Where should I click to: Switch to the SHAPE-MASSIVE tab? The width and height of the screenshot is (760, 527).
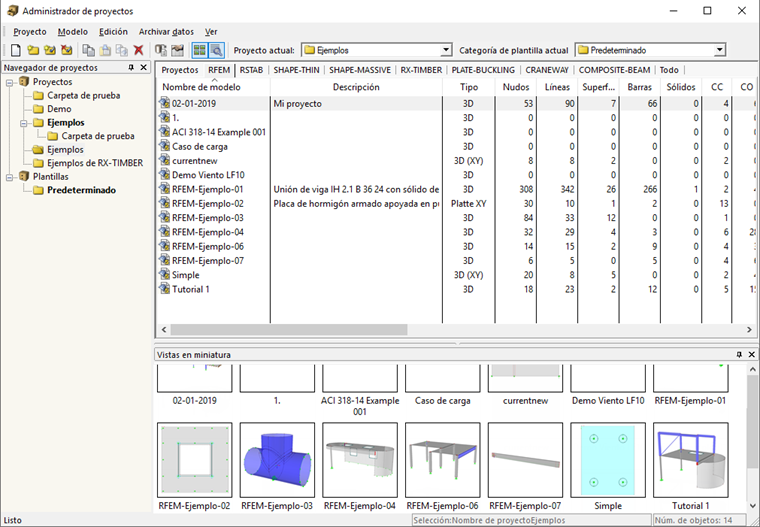[360, 70]
